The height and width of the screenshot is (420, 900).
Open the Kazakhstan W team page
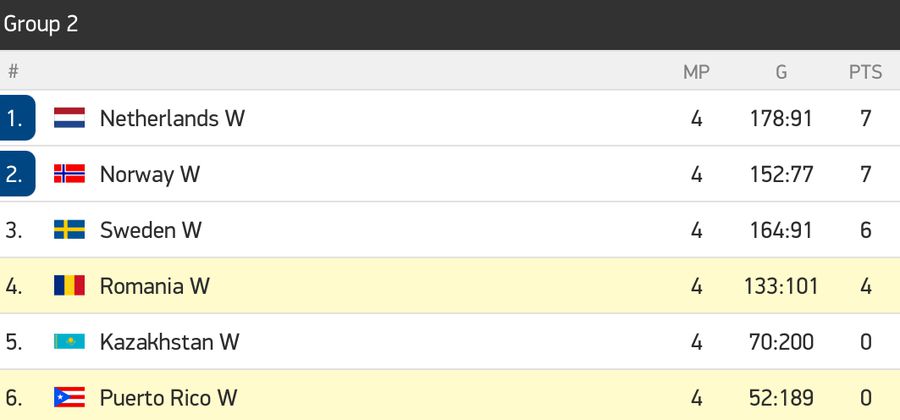pyautogui.click(x=169, y=342)
